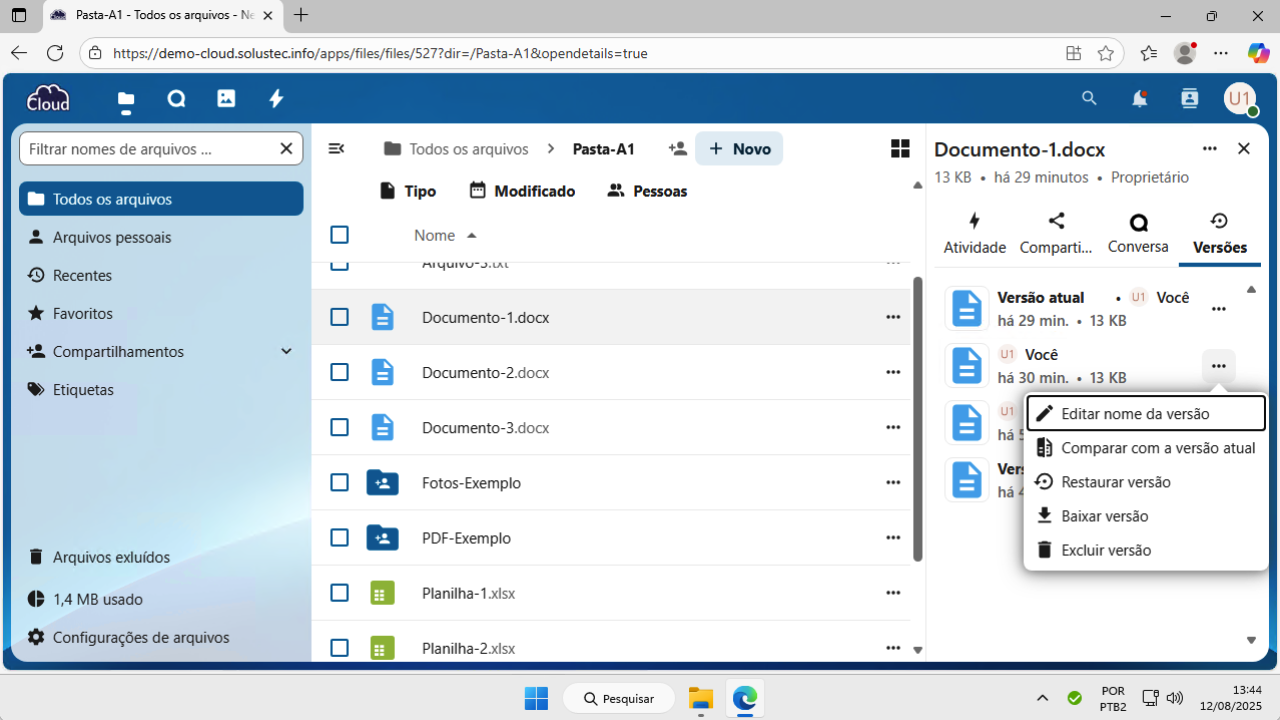This screenshot has height=720, width=1280.
Task: Expand the Compartilhamentos section chevron
Action: pyautogui.click(x=286, y=352)
